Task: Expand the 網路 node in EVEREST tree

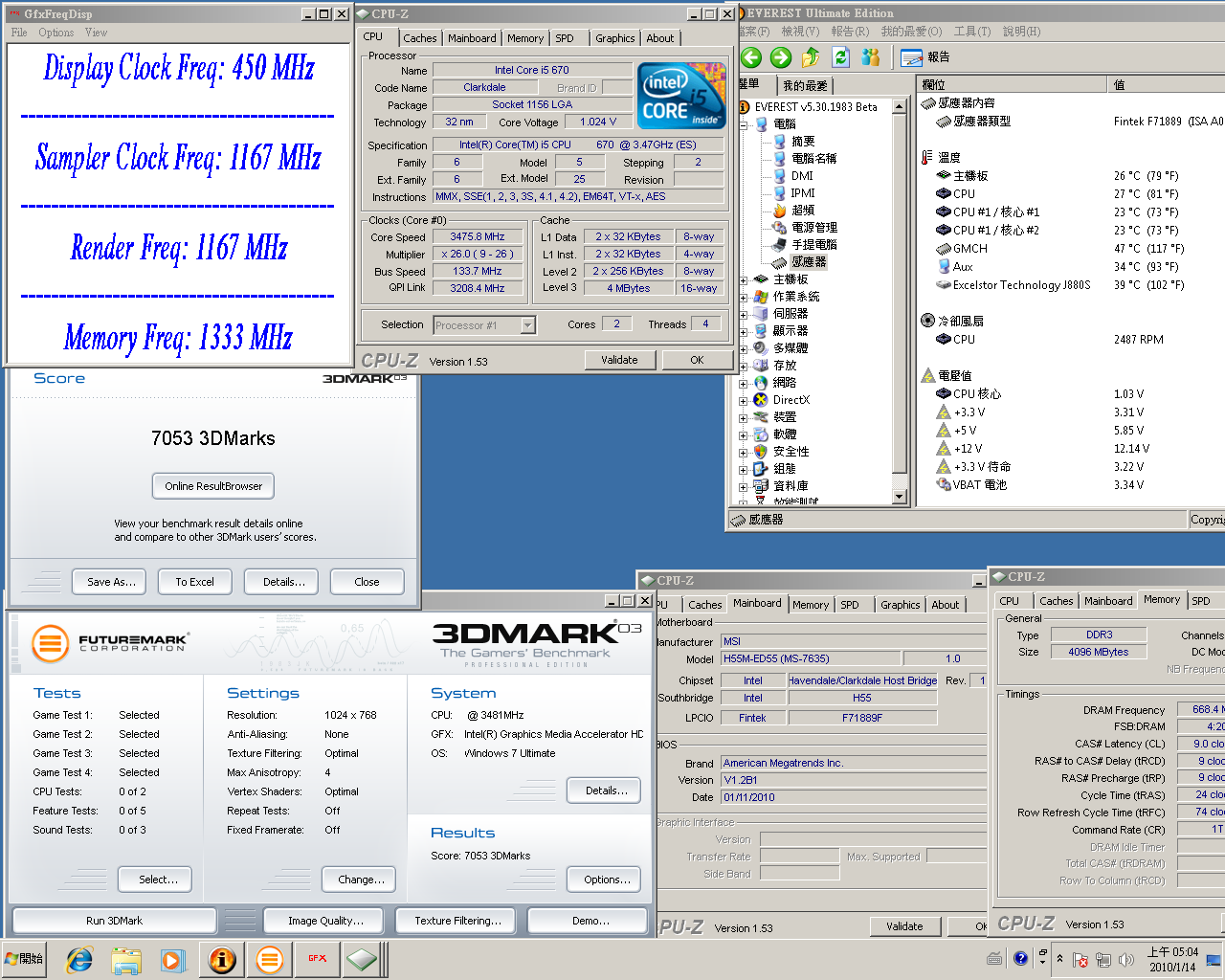Action: [744, 383]
